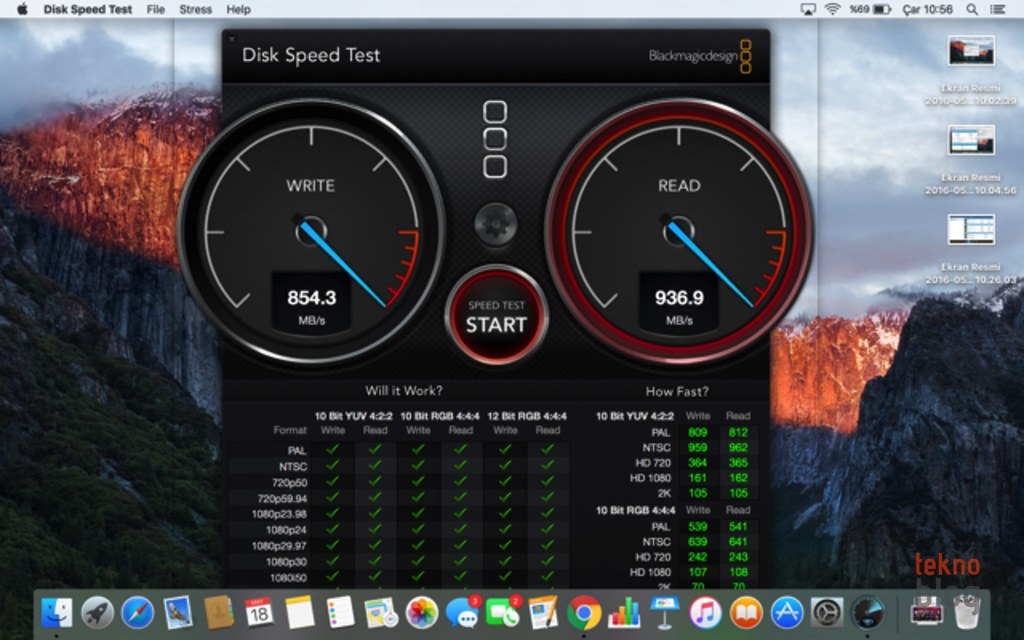Open Maps in the dock
1024x640 pixels.
click(381, 613)
